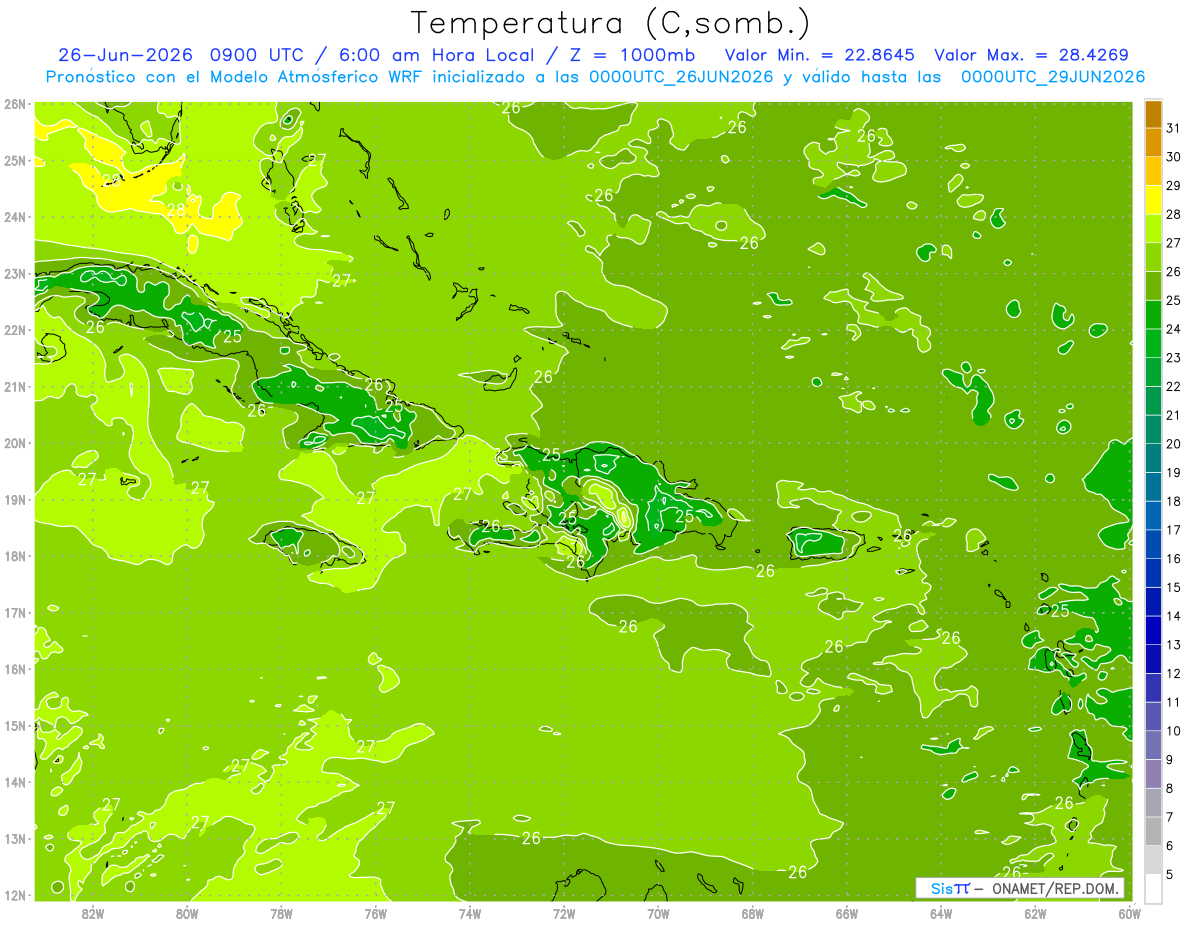Screen dimensions: 1200x927
Task: Click the valid-until time '0000UTC_29JUN2026'
Action: click(1053, 77)
